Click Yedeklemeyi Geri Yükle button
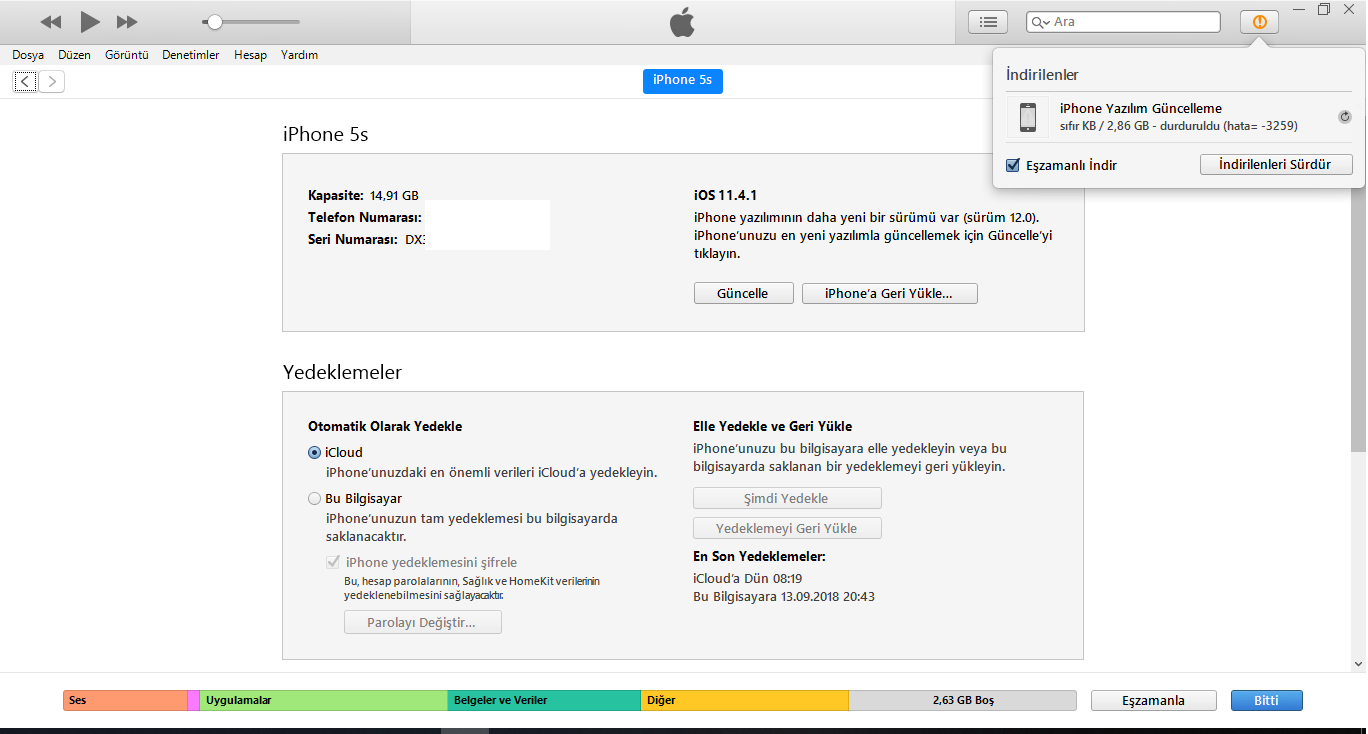Viewport: 1368px width, 734px height. 787,528
